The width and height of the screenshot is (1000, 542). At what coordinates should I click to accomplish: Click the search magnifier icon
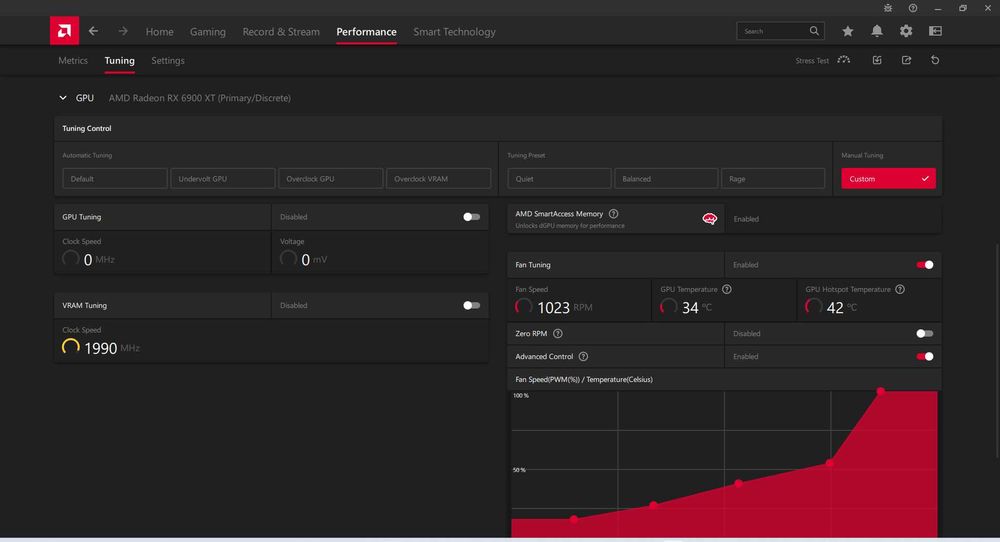(814, 31)
